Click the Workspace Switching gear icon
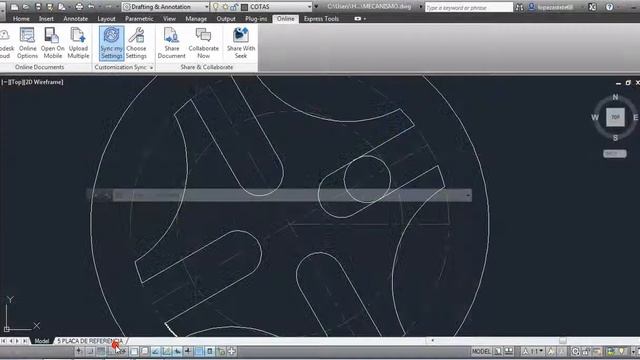The width and height of the screenshot is (640, 360). (575, 351)
